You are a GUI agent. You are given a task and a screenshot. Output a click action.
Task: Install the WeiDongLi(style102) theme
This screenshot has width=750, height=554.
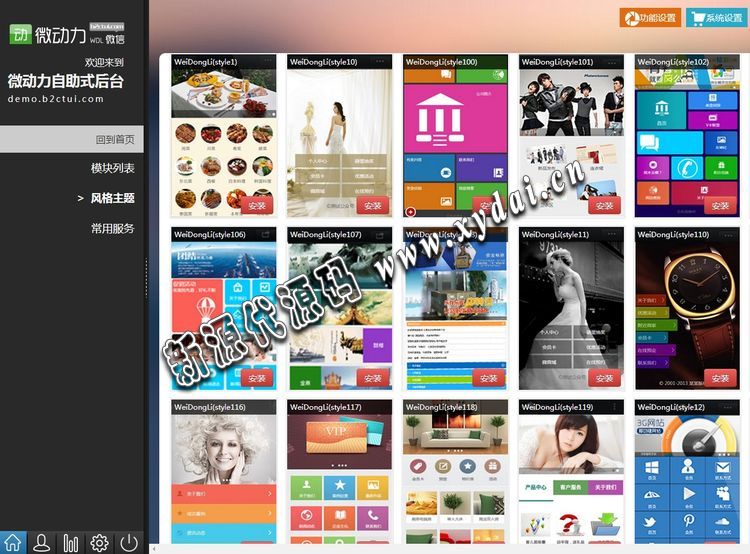tap(719, 206)
